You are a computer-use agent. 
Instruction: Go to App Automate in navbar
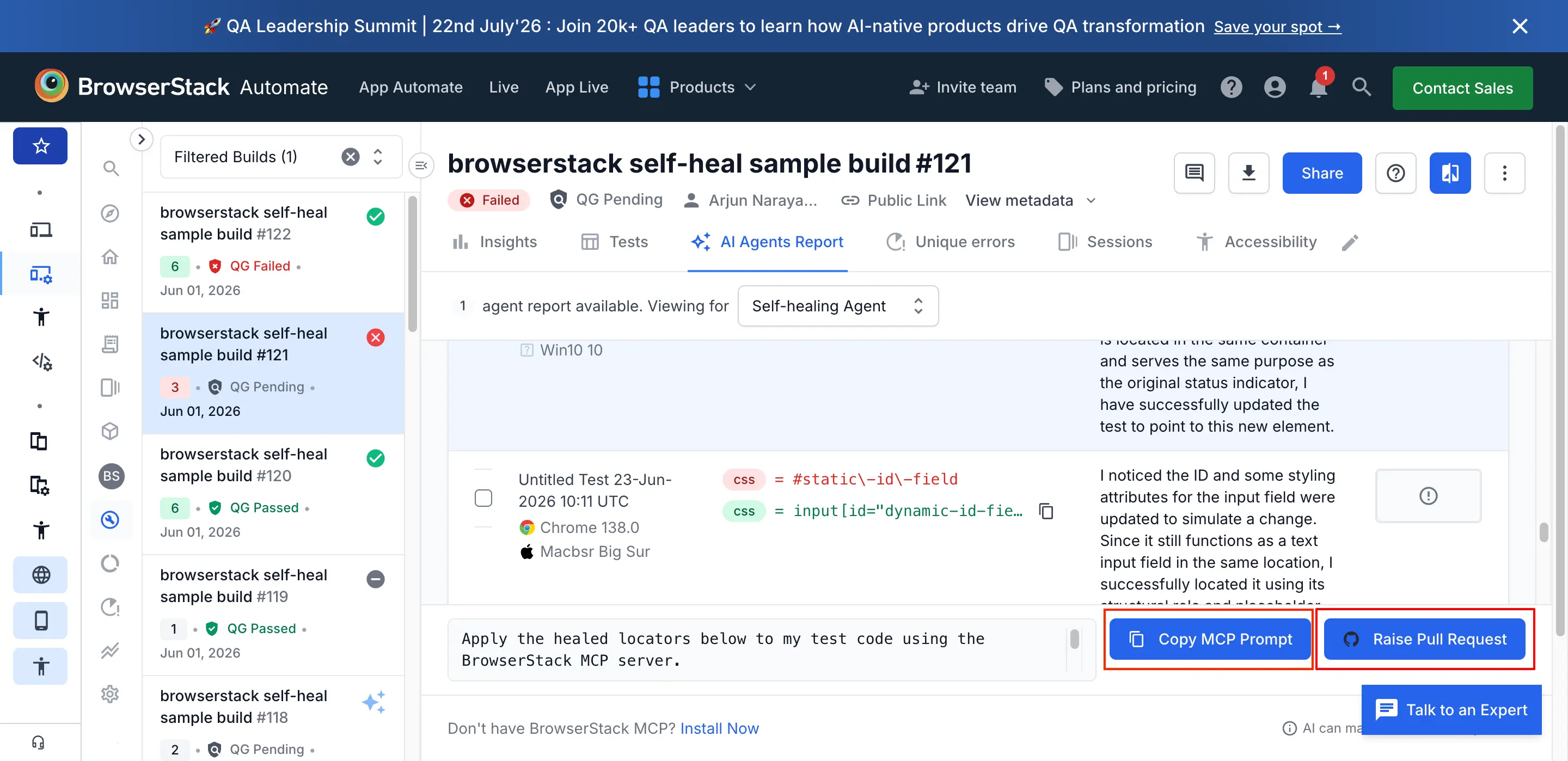click(x=411, y=87)
